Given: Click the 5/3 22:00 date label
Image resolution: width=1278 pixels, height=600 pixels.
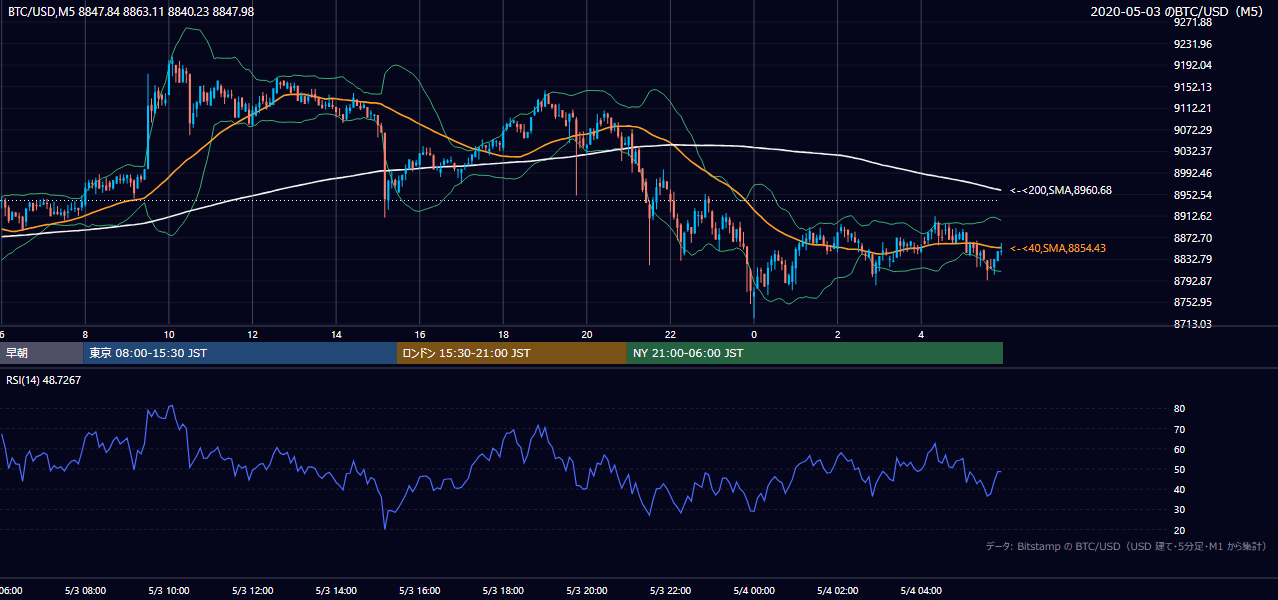Looking at the screenshot, I should [x=670, y=591].
